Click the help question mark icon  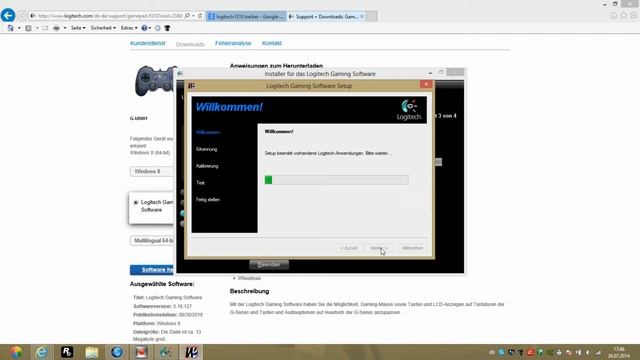[x=144, y=28]
